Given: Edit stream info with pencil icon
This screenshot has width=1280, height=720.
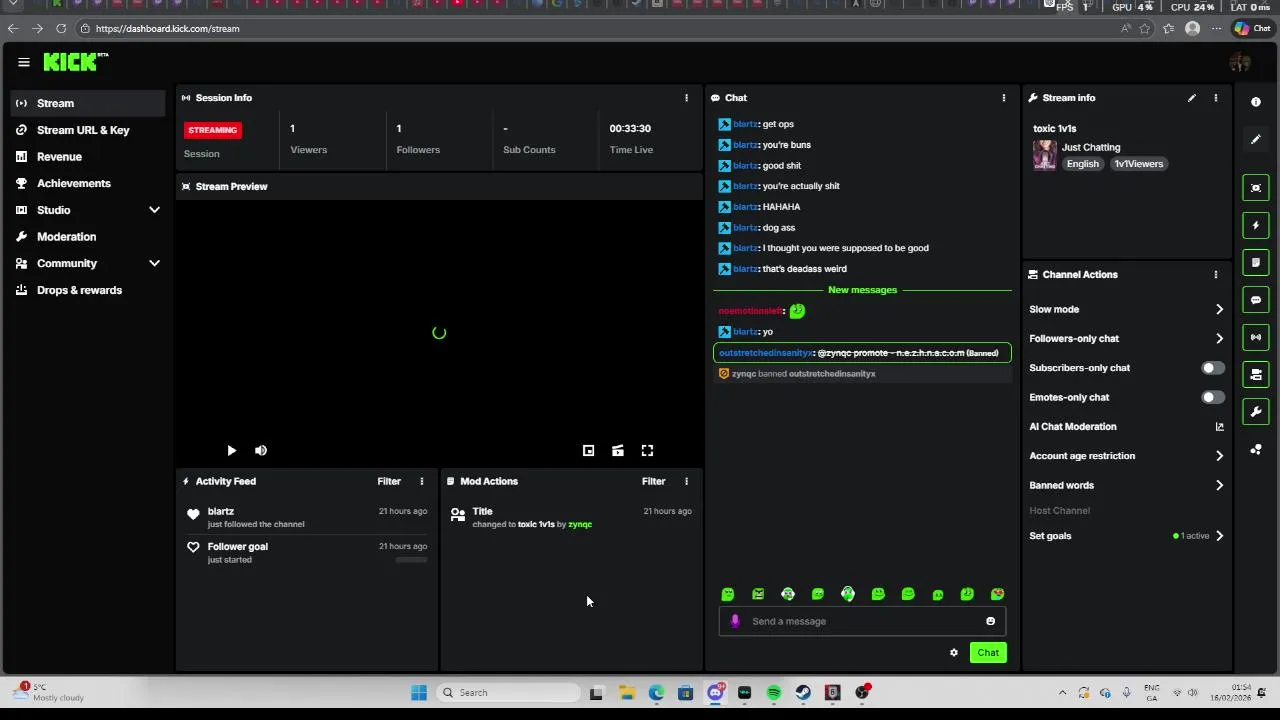Looking at the screenshot, I should [x=1192, y=98].
